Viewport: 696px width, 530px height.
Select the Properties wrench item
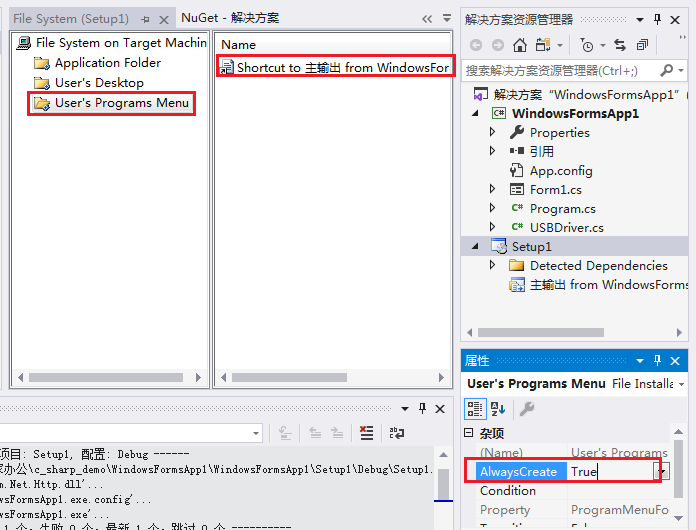click(550, 132)
